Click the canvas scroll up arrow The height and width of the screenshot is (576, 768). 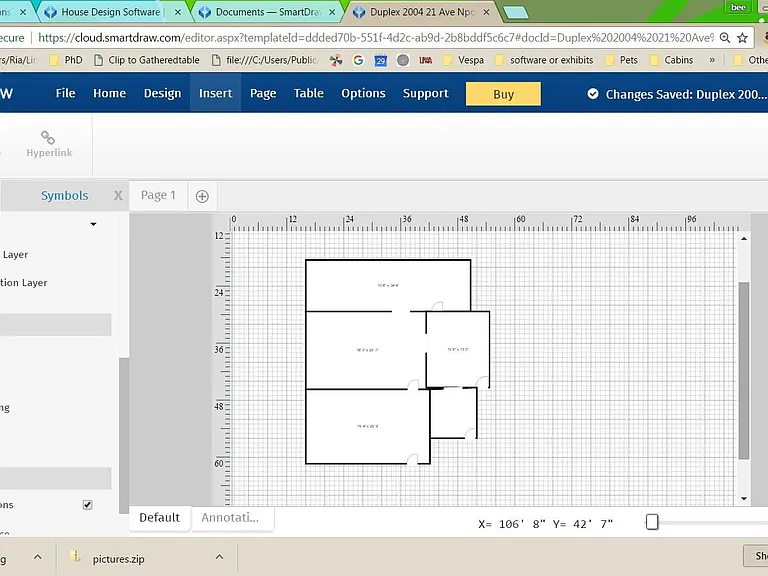(744, 239)
